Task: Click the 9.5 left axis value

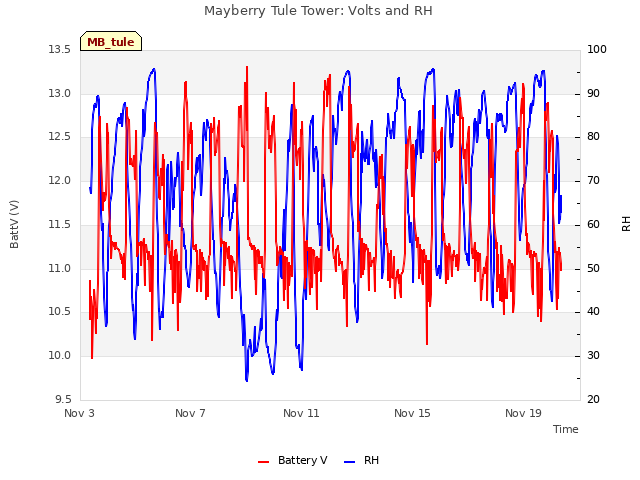Action: pos(62,399)
